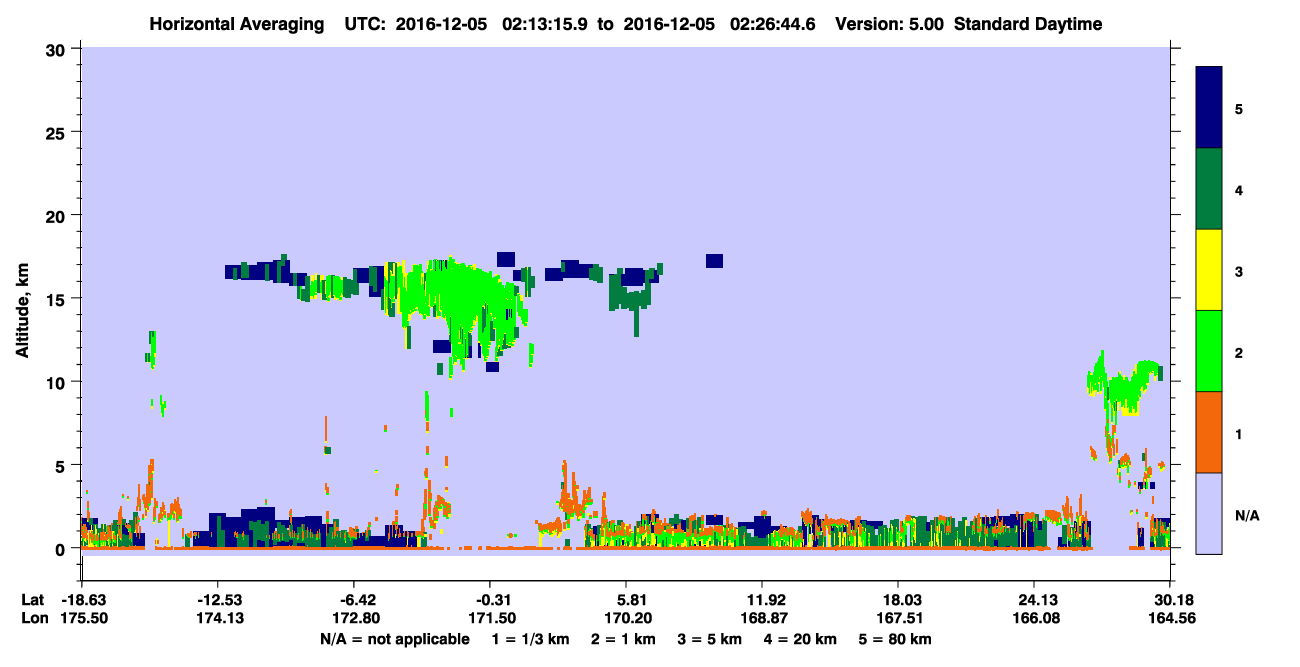Click the altitude tick label '30'

57,49
